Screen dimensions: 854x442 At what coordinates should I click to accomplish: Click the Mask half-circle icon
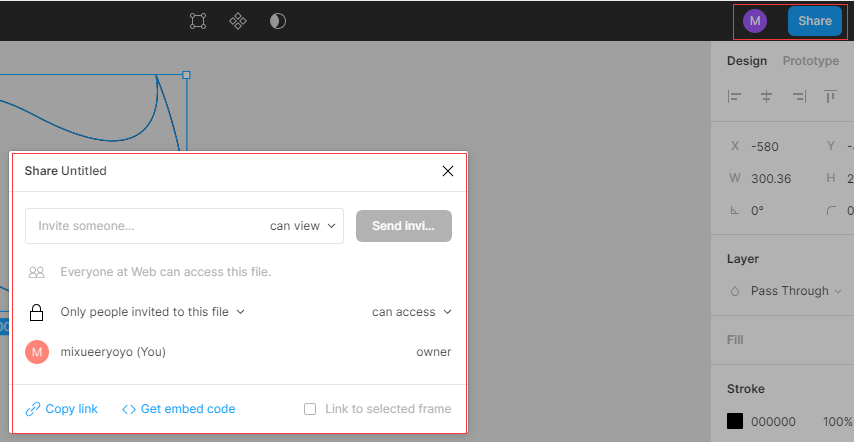[278, 21]
